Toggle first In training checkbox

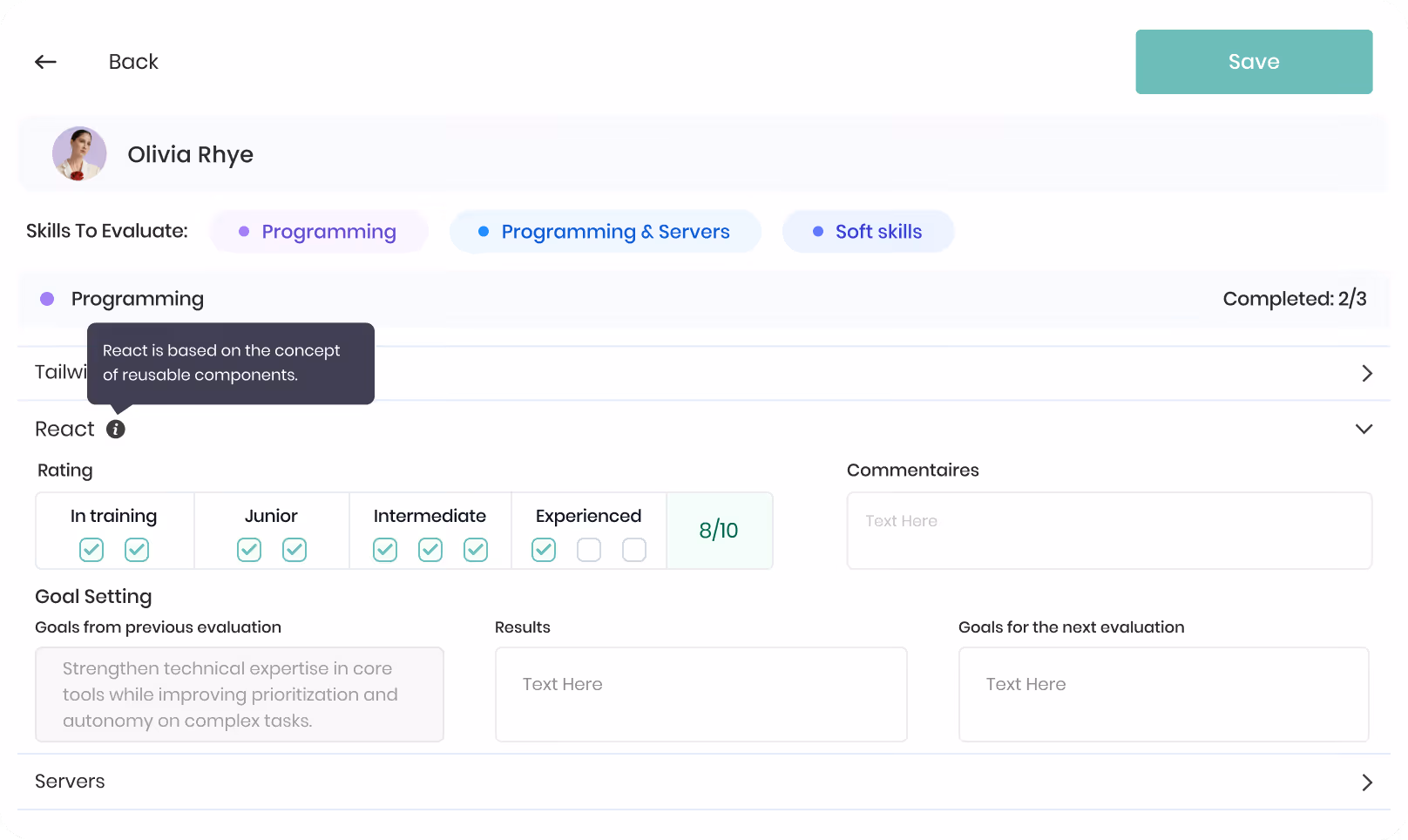[91, 550]
